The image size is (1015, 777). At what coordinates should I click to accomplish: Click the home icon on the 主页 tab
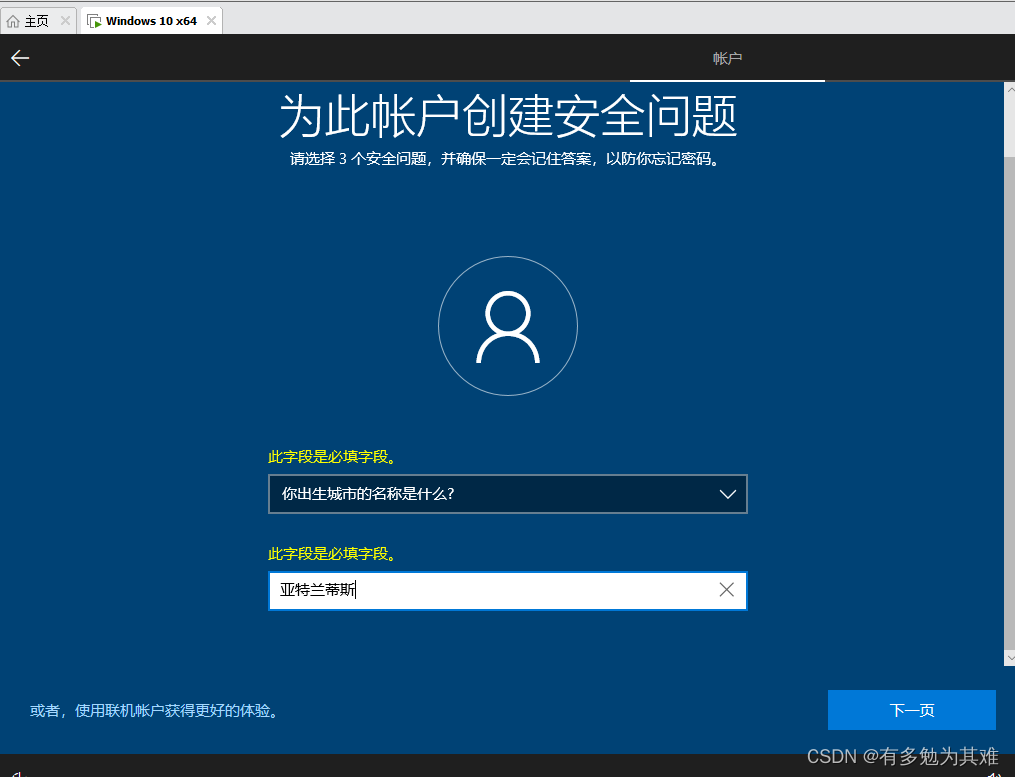tap(13, 21)
